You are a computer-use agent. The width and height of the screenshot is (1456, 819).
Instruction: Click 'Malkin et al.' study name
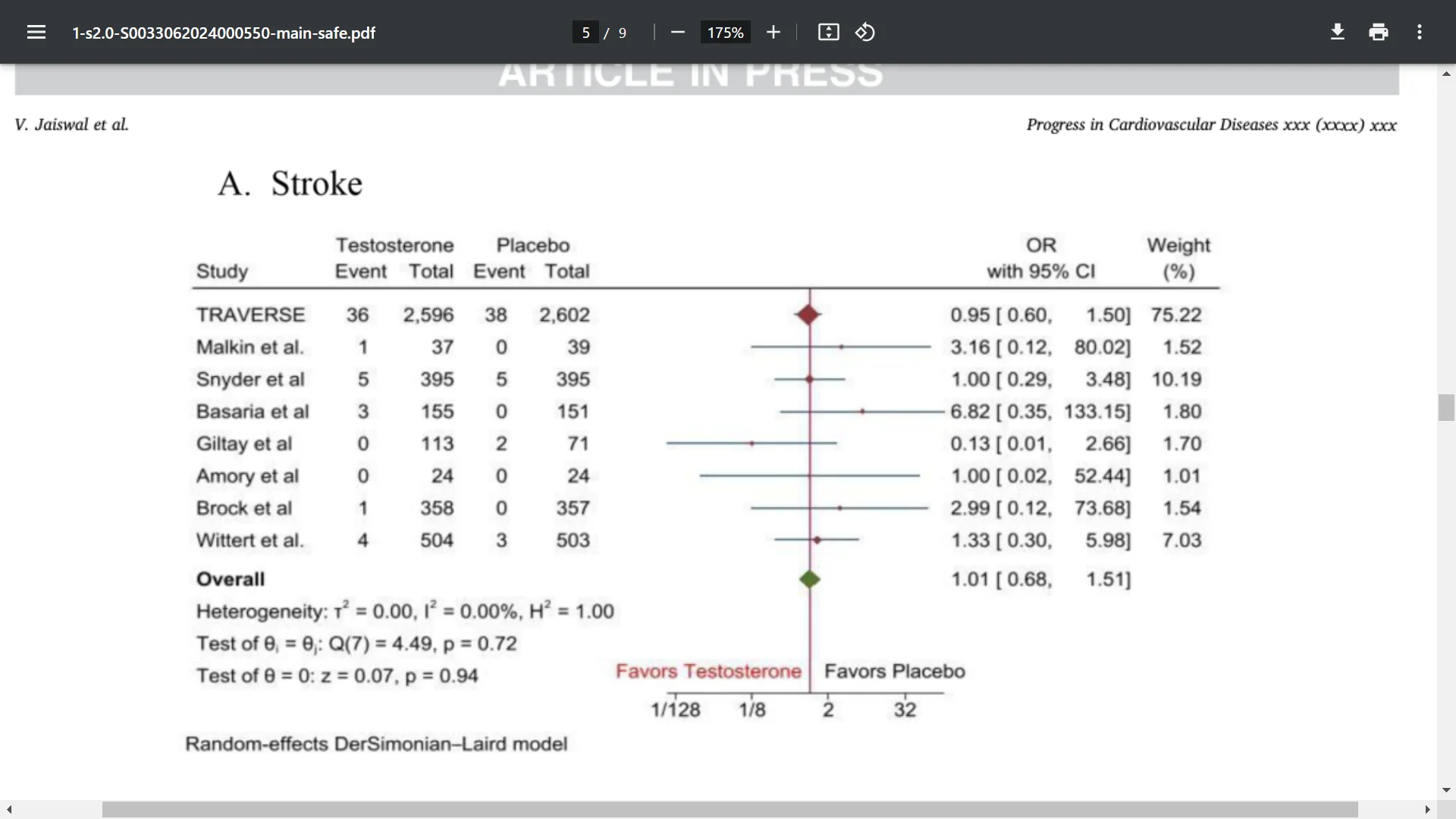pyautogui.click(x=249, y=347)
